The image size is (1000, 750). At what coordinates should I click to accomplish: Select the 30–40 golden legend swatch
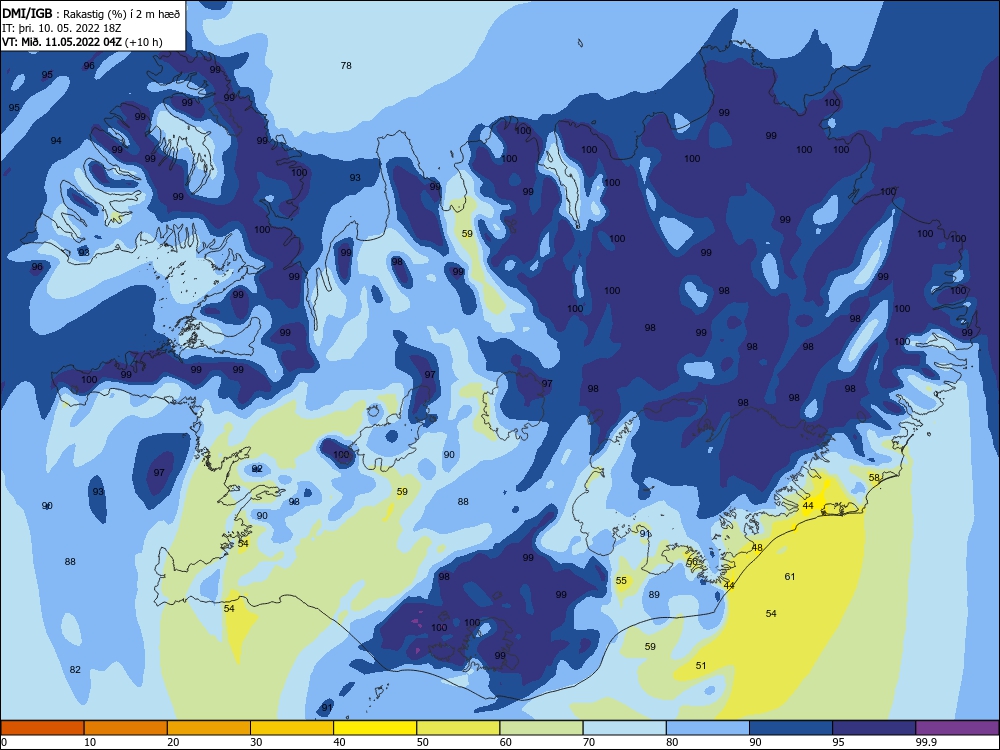[292, 728]
